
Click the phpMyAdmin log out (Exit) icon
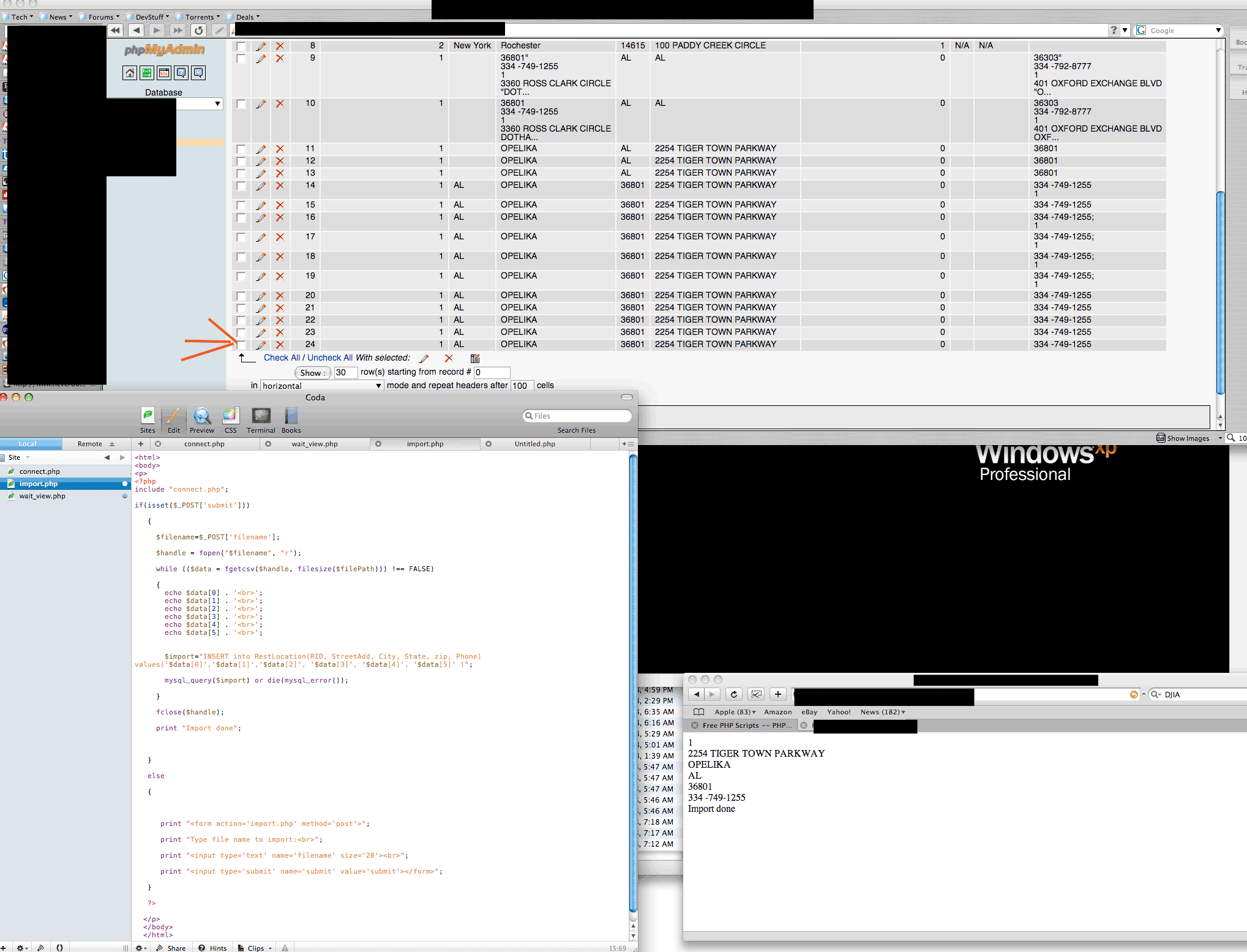(147, 73)
